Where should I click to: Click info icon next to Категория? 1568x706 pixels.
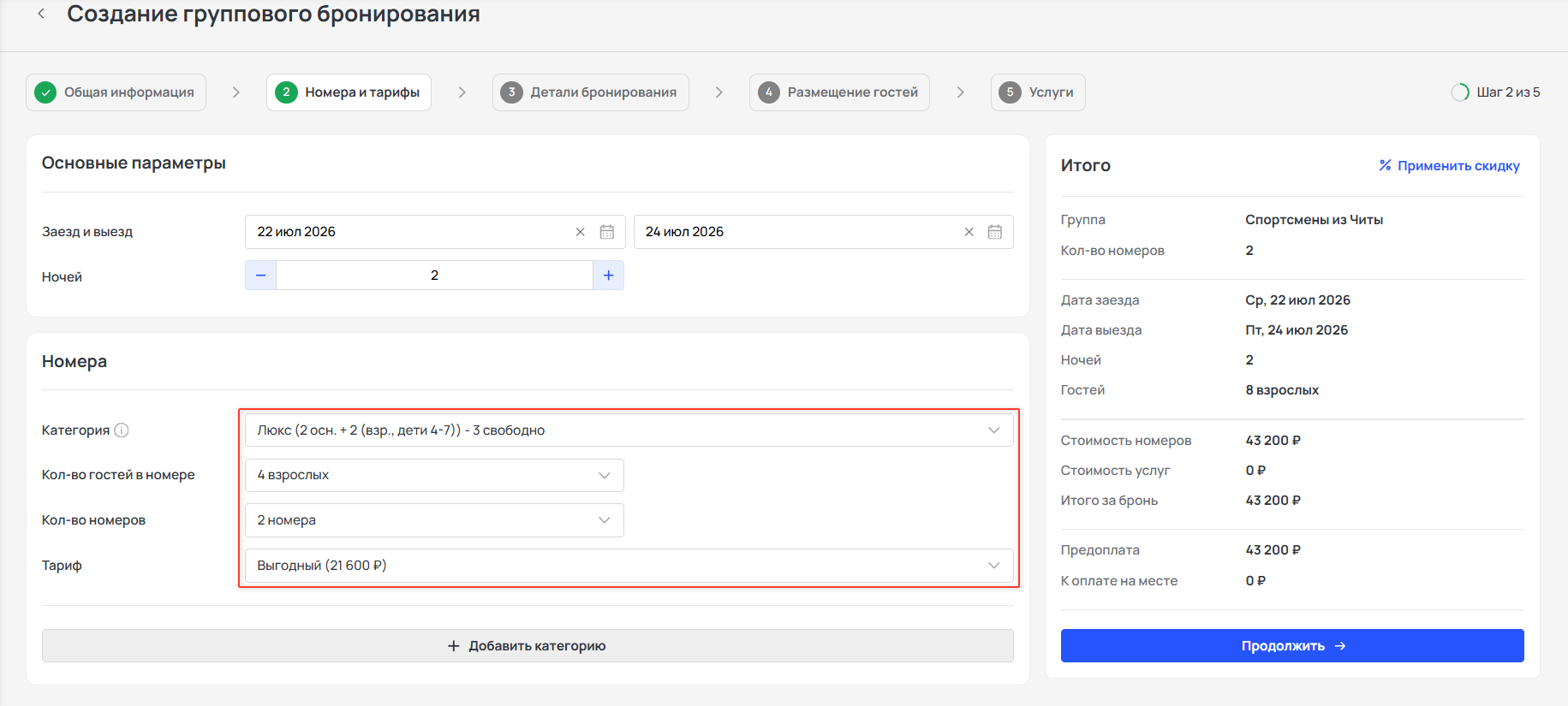click(x=122, y=430)
